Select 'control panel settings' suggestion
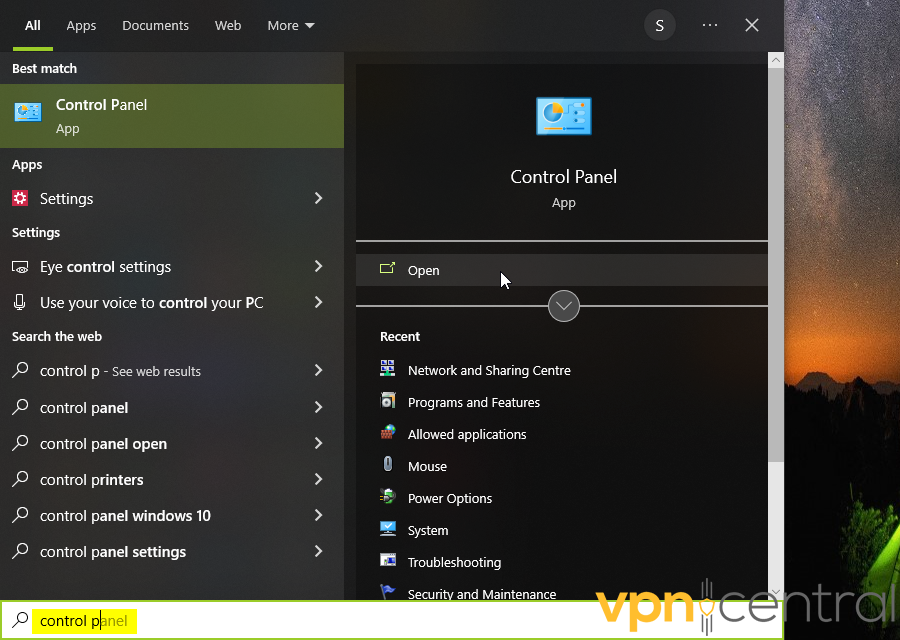This screenshot has width=900, height=640. coord(172,552)
